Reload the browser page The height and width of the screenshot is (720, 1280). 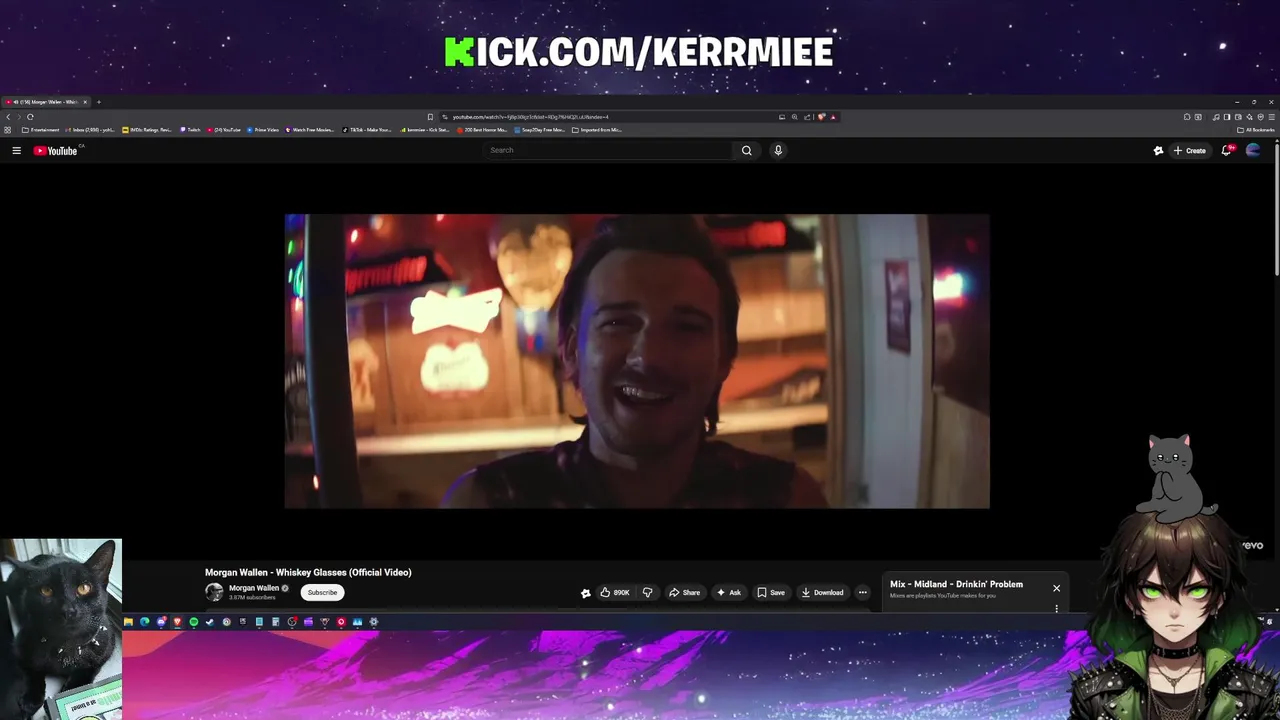click(30, 117)
